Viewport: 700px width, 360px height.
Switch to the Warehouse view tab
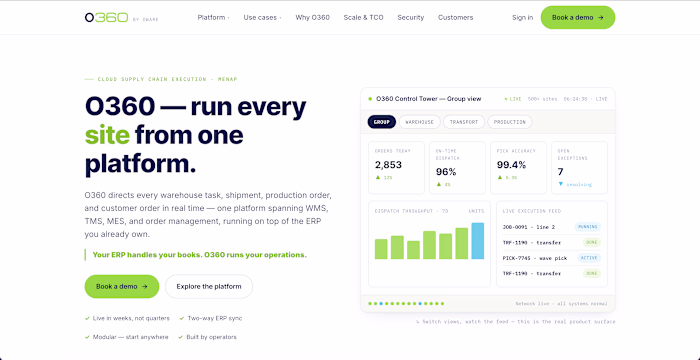[x=420, y=122]
